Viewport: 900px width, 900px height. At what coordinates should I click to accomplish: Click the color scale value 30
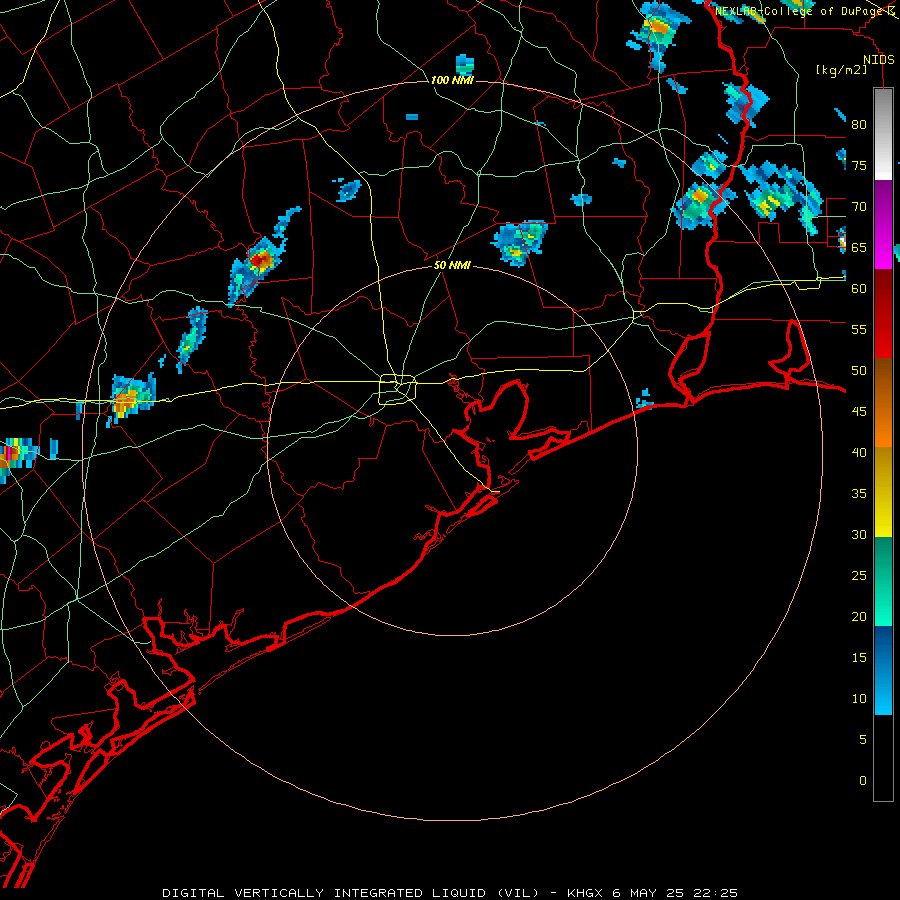[x=859, y=534]
